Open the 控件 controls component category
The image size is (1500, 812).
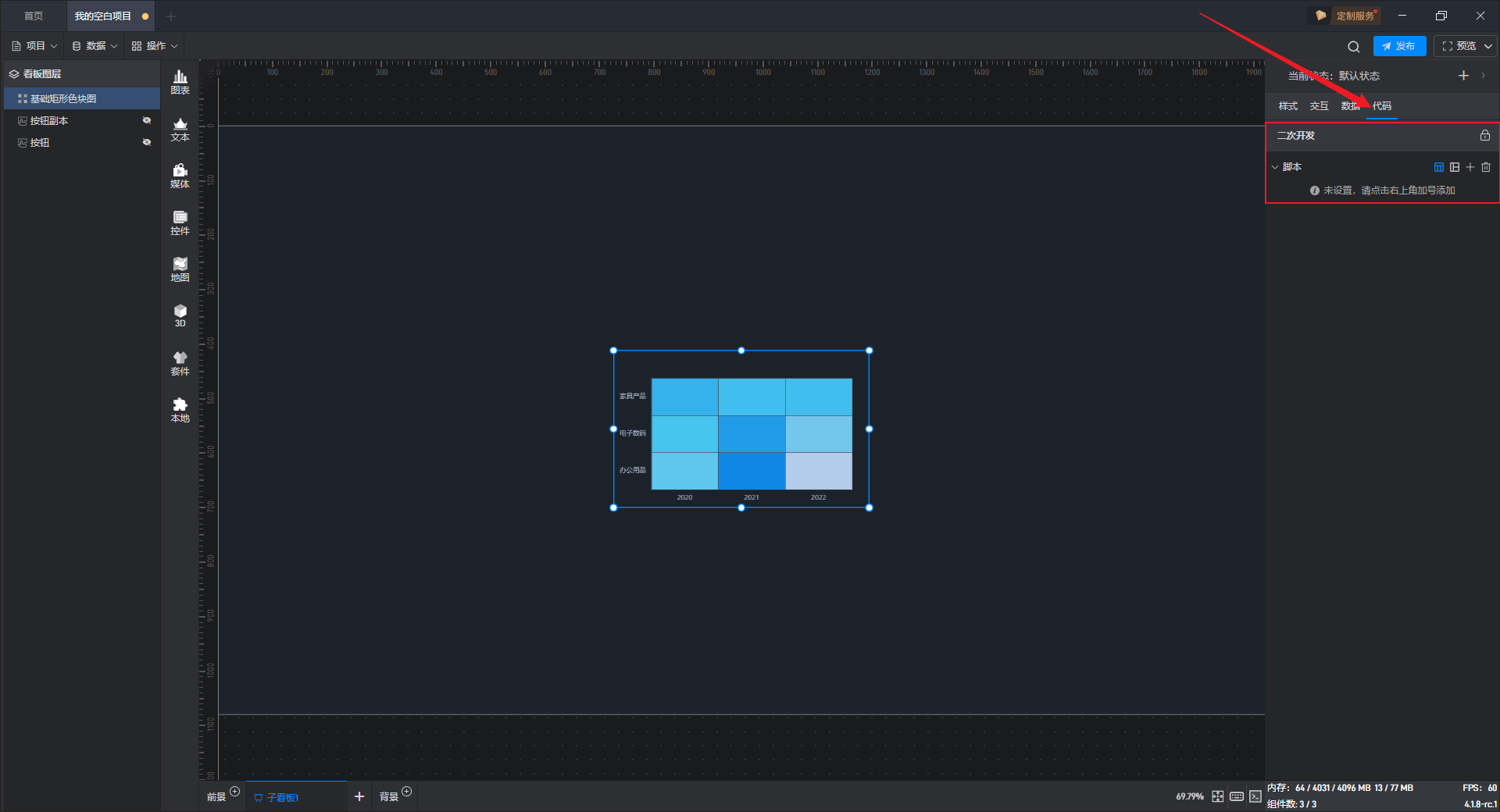coord(180,223)
